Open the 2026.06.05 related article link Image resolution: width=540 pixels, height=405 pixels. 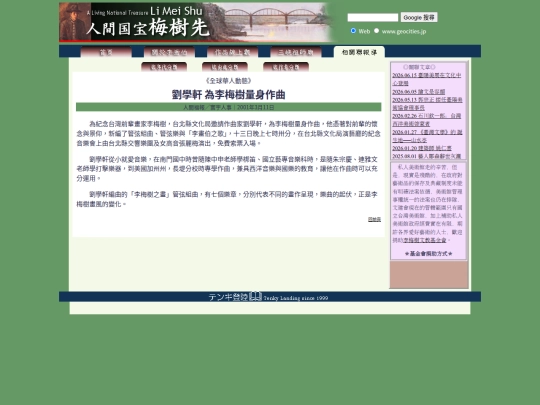coord(418,92)
